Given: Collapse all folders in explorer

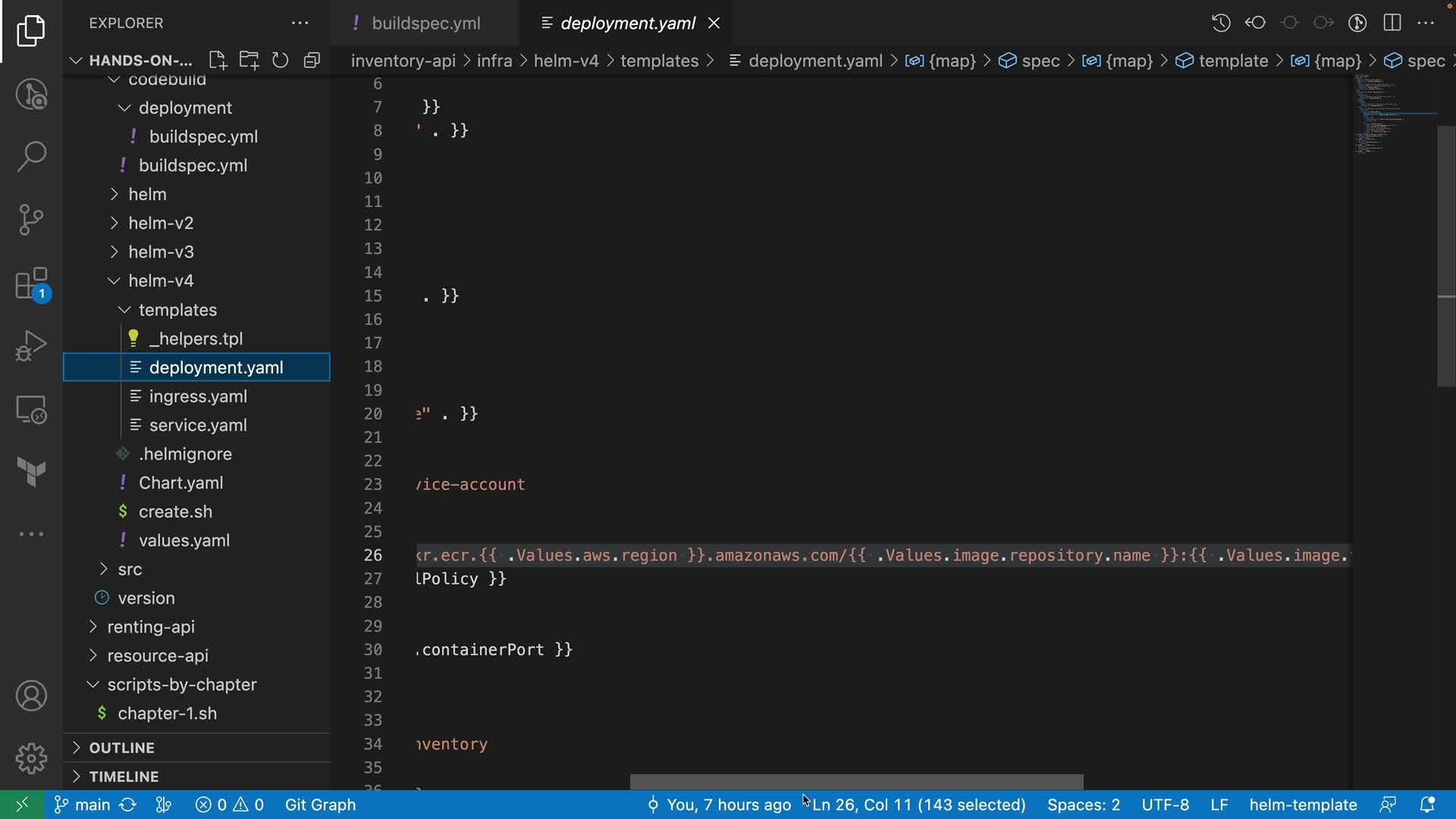Looking at the screenshot, I should coord(312,61).
